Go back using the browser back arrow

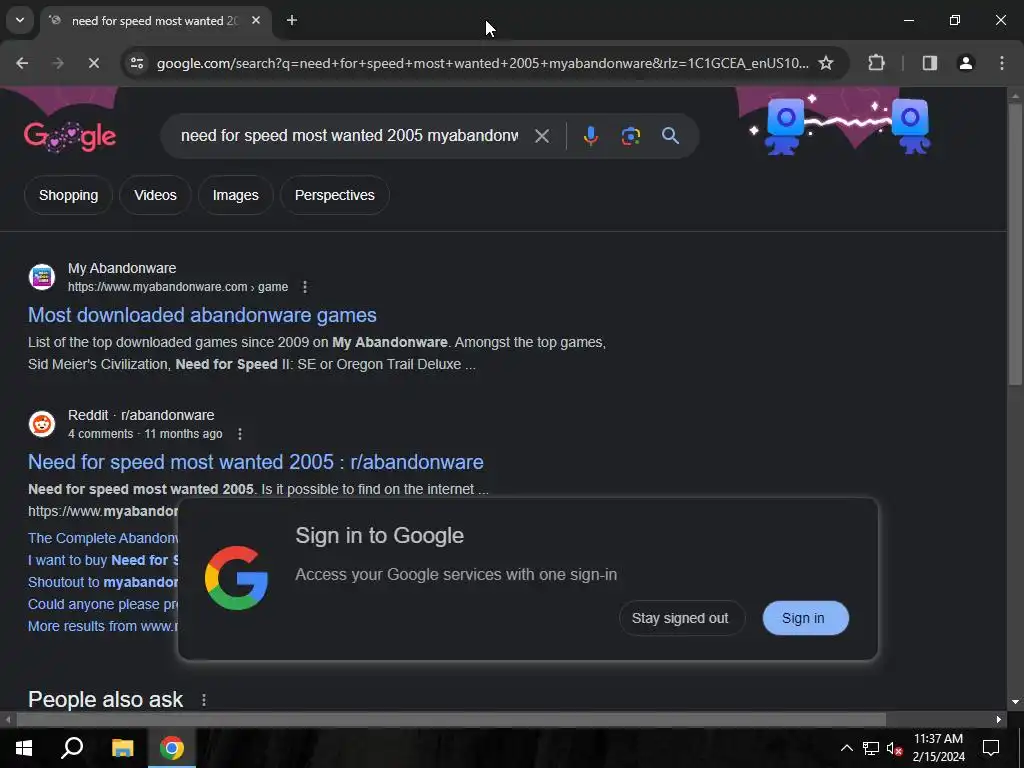coord(22,63)
